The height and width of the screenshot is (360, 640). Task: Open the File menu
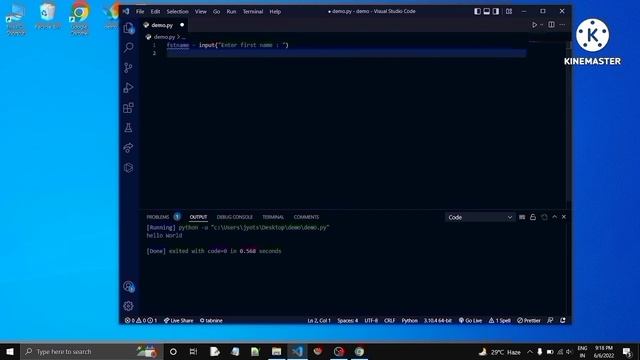pos(140,11)
